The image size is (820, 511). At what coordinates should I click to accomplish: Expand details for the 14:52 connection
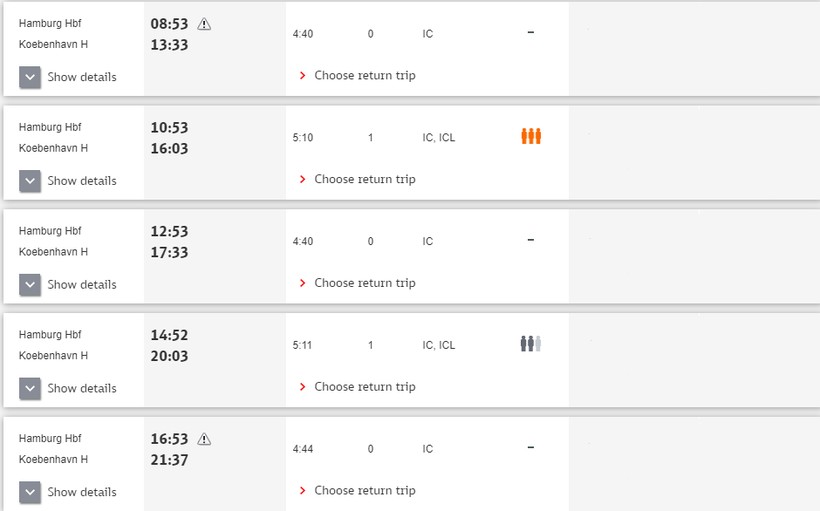[x=30, y=389]
